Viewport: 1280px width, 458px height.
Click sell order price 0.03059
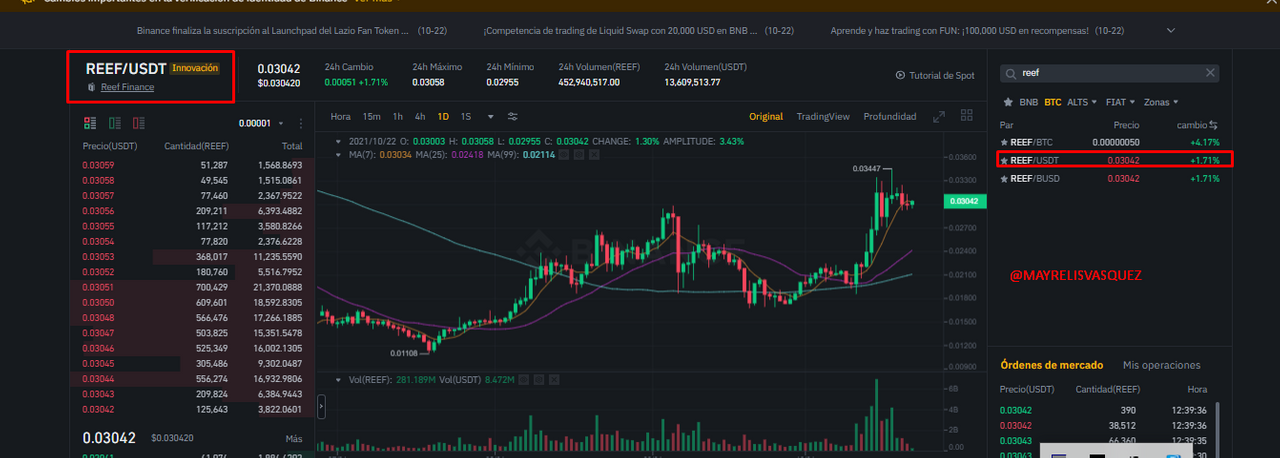point(98,164)
